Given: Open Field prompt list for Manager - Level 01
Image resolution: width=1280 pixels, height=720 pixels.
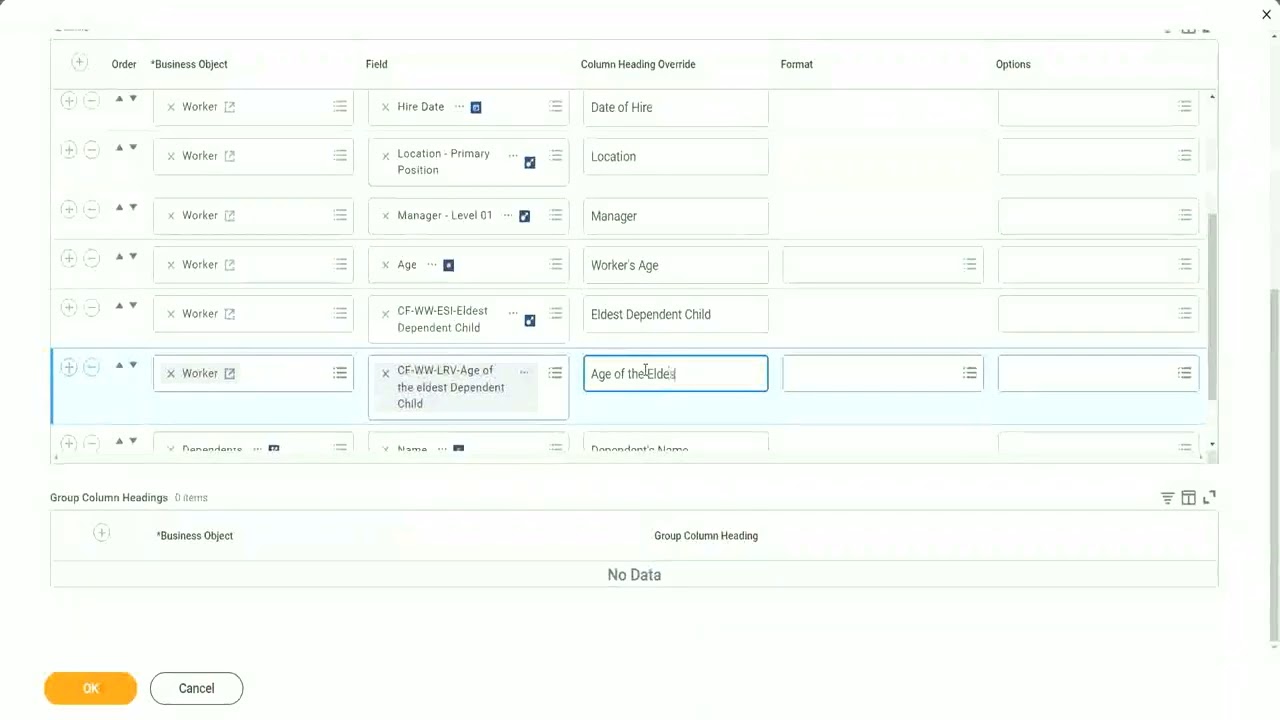Looking at the screenshot, I should [x=555, y=215].
